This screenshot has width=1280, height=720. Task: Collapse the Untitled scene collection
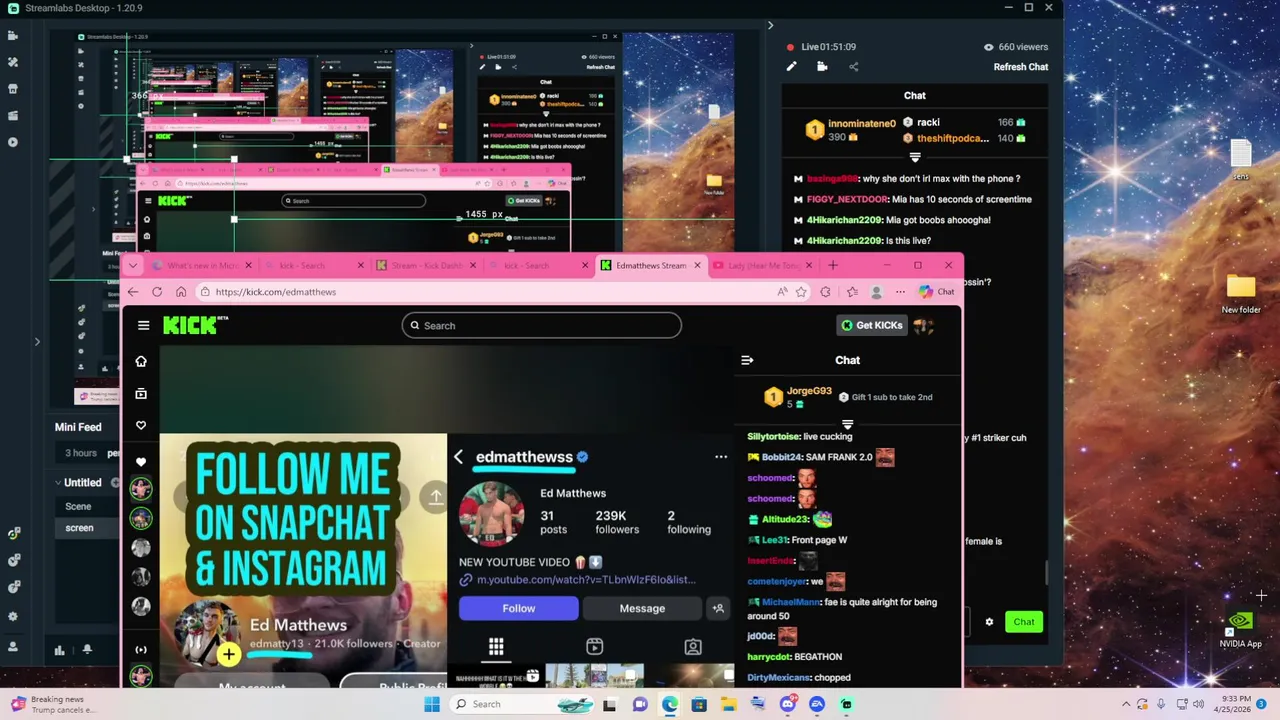point(59,482)
